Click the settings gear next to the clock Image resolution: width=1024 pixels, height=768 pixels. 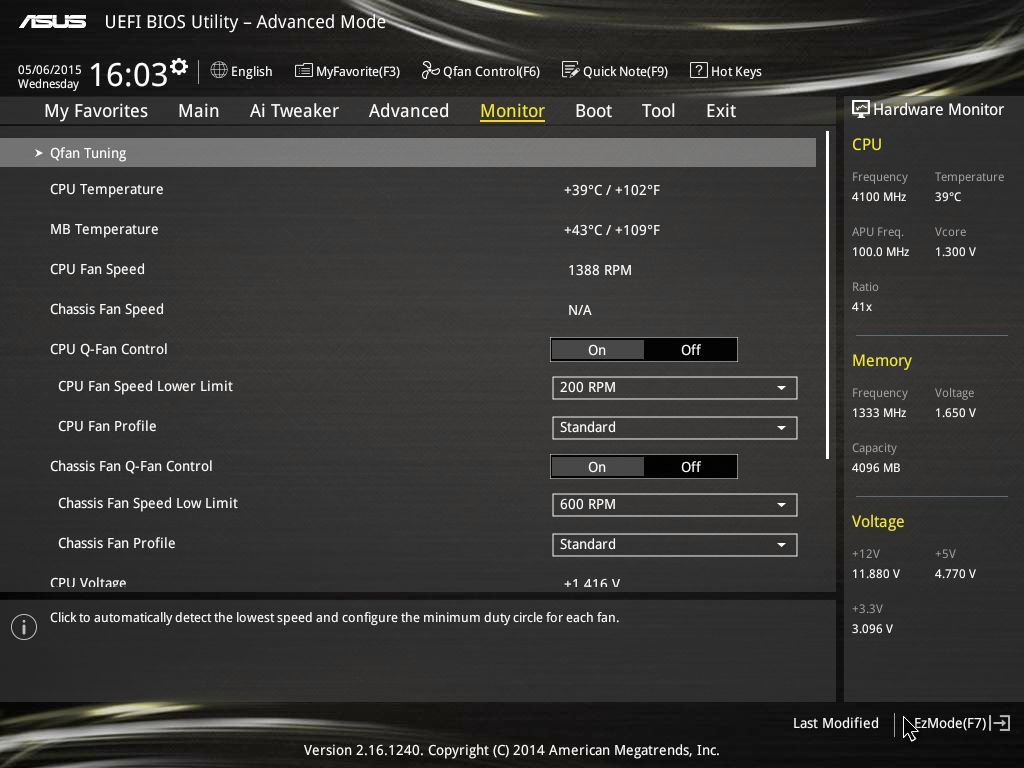(x=179, y=67)
